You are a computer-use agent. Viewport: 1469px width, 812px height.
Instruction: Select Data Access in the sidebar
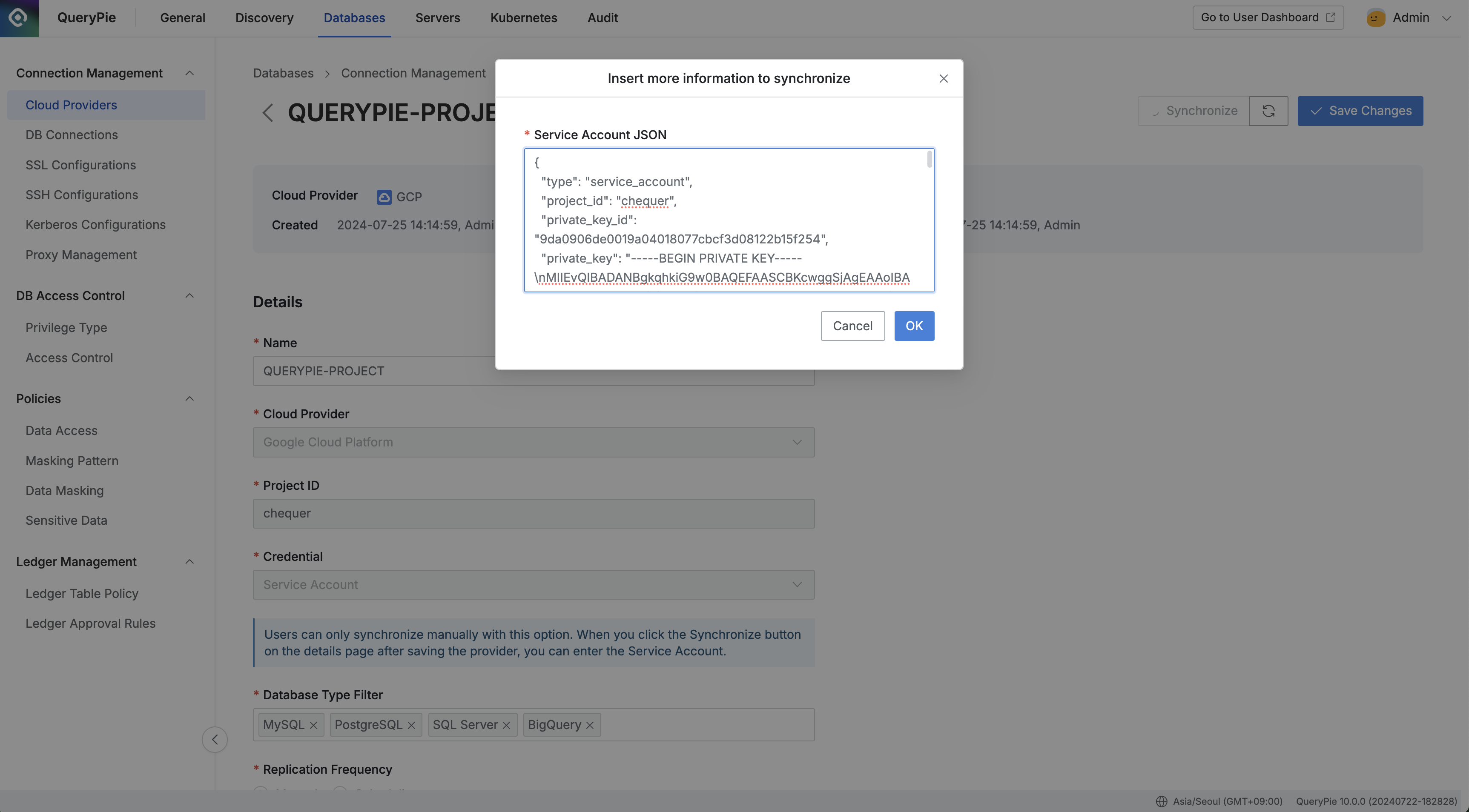pyautogui.click(x=61, y=431)
